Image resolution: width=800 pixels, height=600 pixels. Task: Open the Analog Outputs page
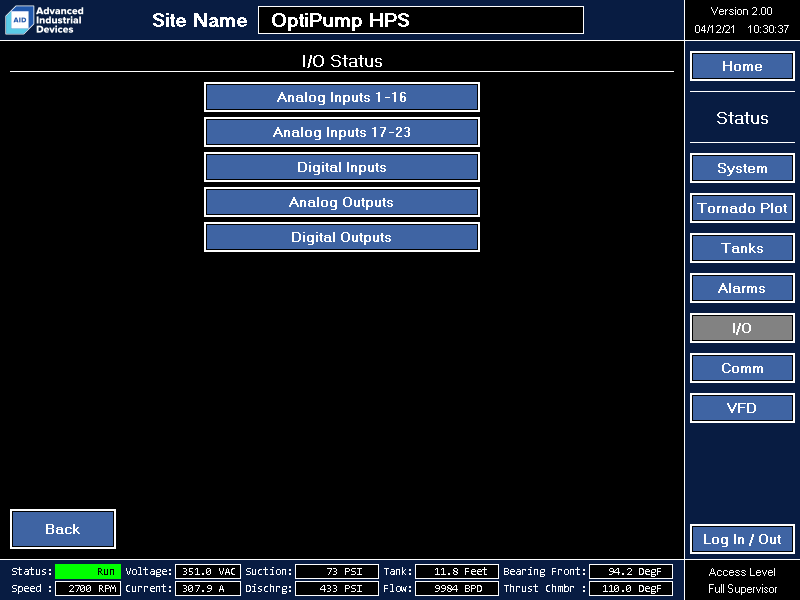click(341, 202)
